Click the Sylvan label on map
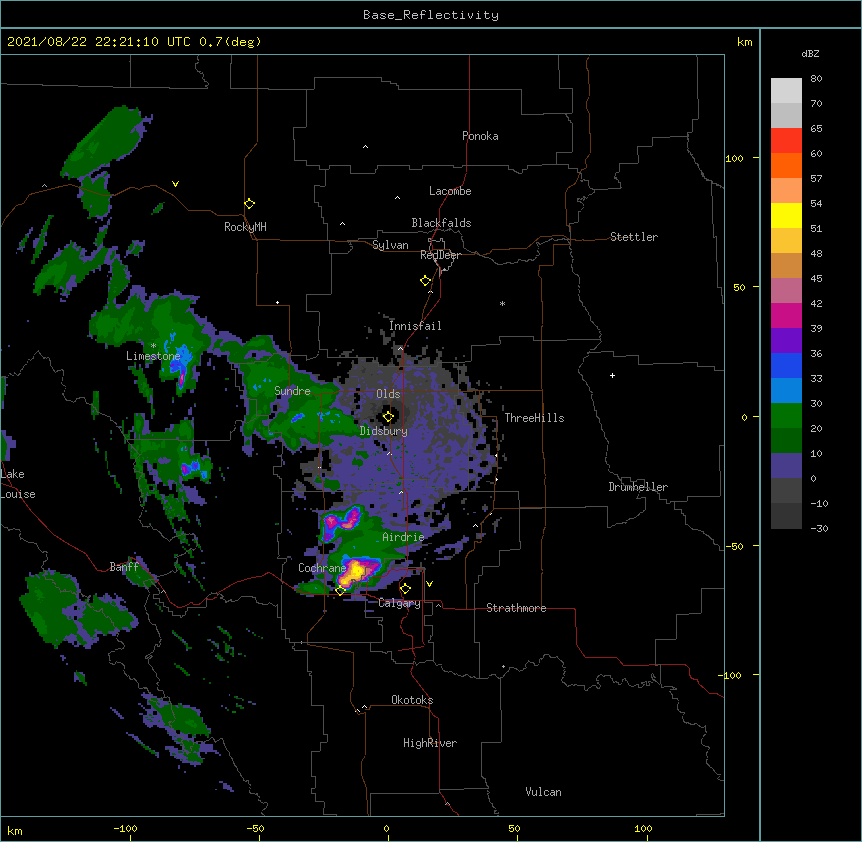This screenshot has height=842, width=862. [390, 245]
